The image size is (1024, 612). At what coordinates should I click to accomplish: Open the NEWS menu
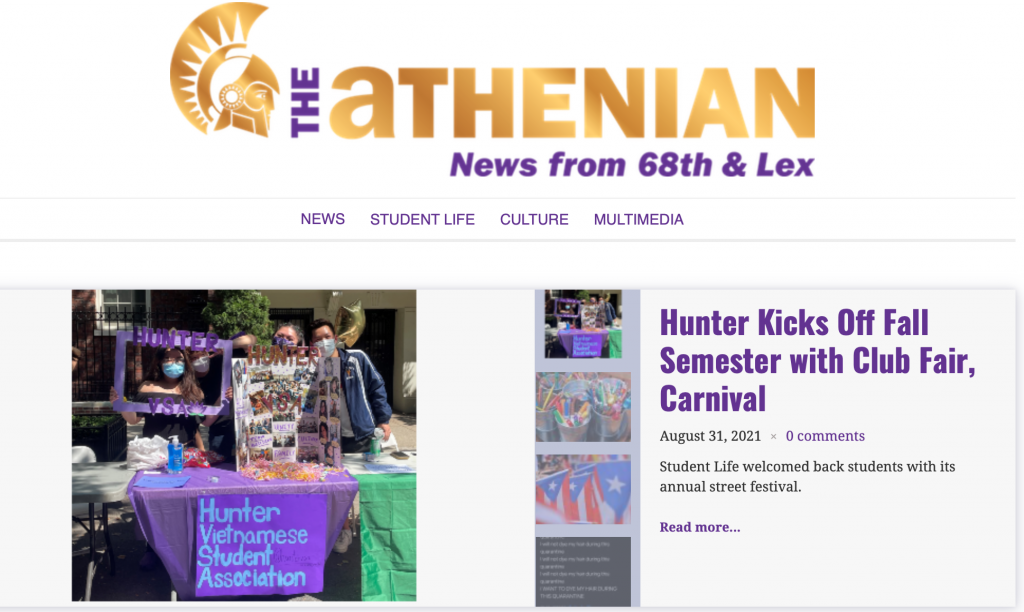coord(323,219)
